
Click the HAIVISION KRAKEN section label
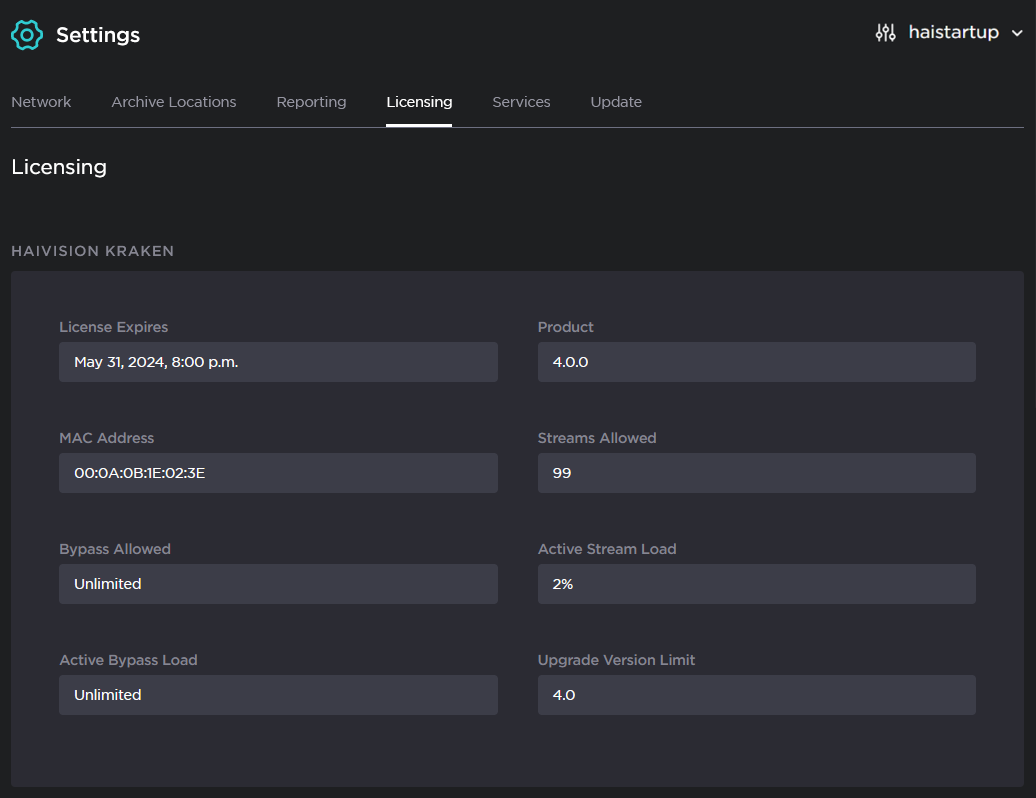[92, 251]
